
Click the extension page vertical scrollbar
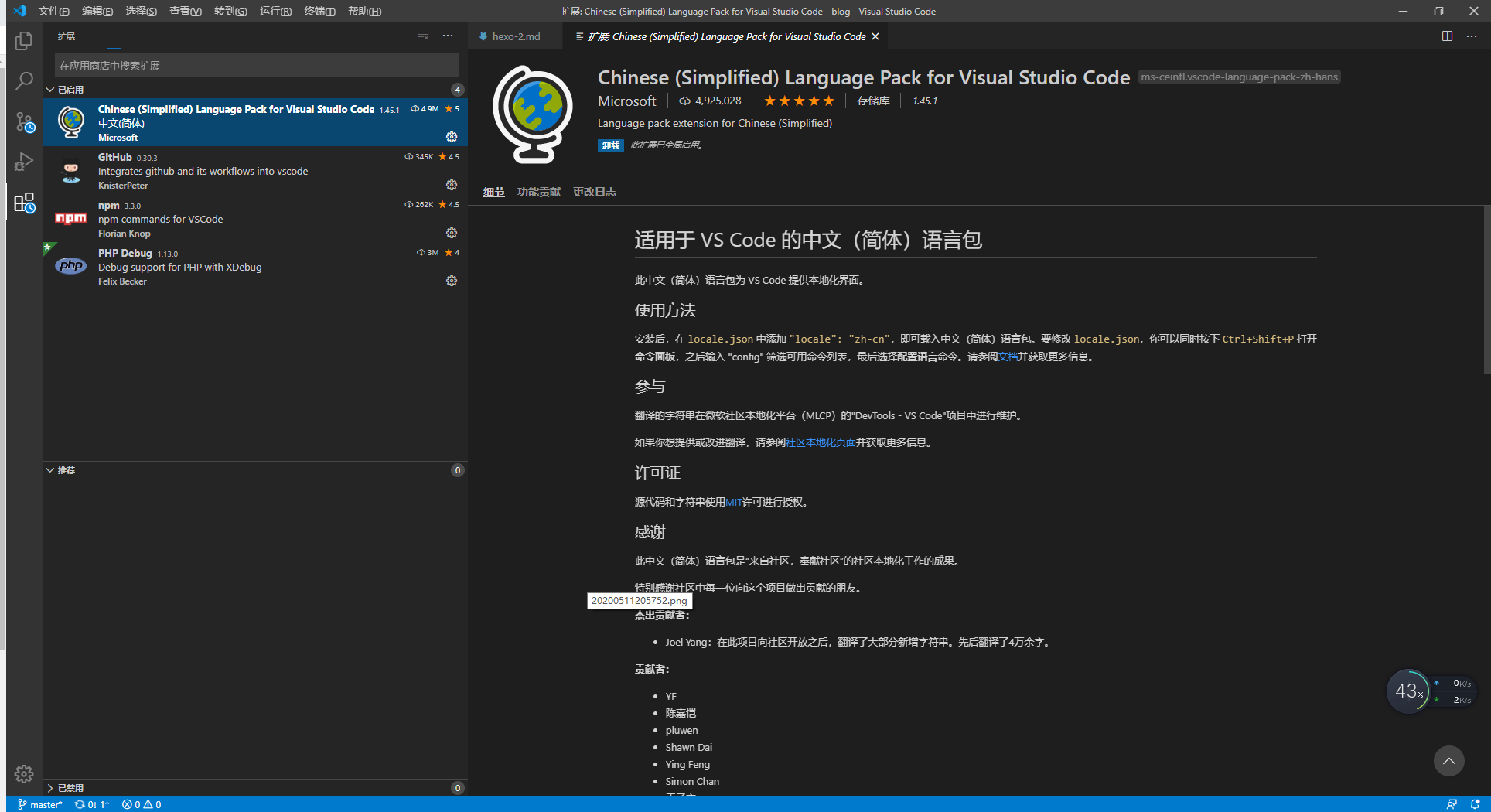tap(1486, 290)
